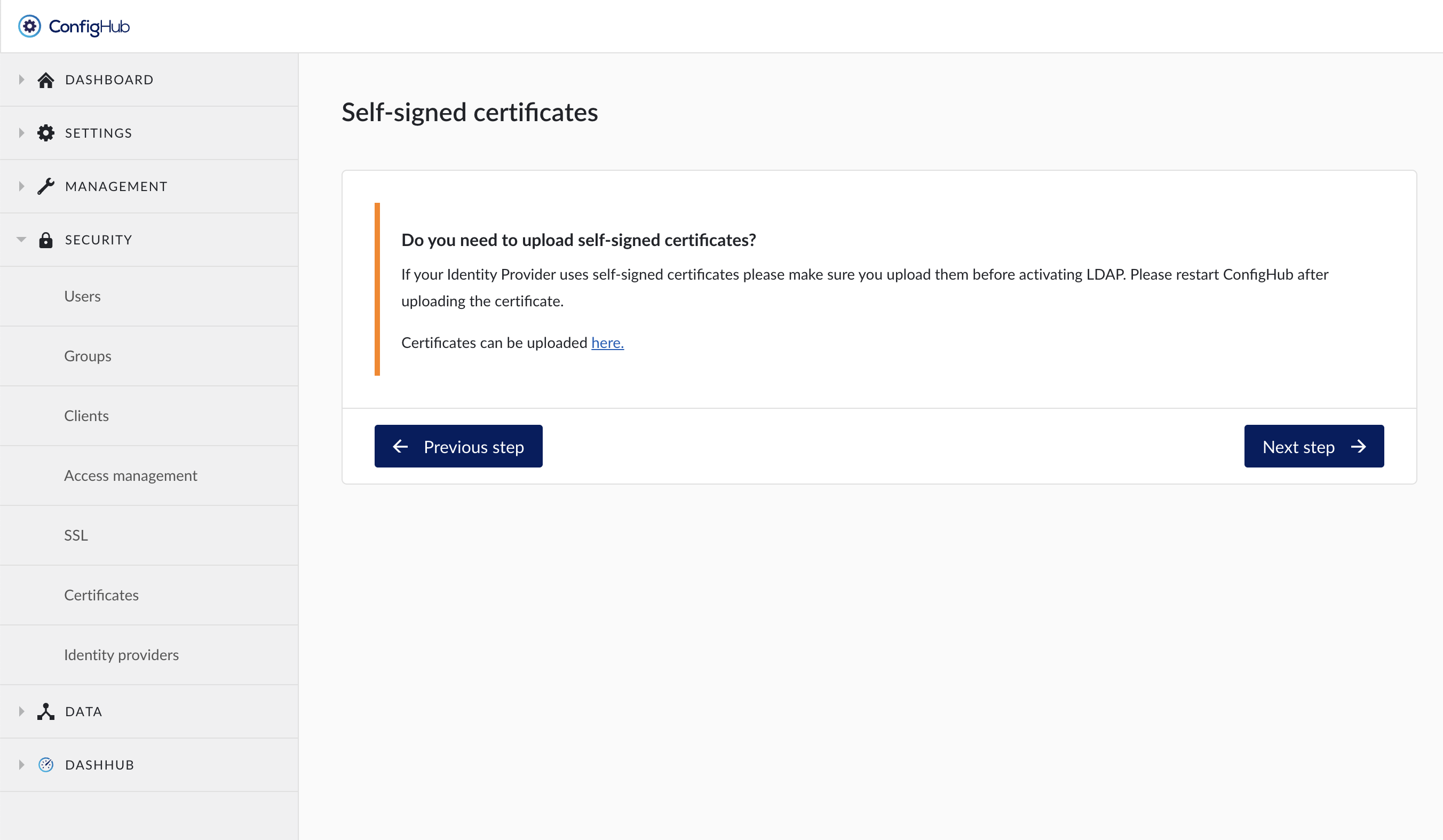The width and height of the screenshot is (1443, 840).
Task: Select the SSL sidebar entry
Action: [x=76, y=535]
